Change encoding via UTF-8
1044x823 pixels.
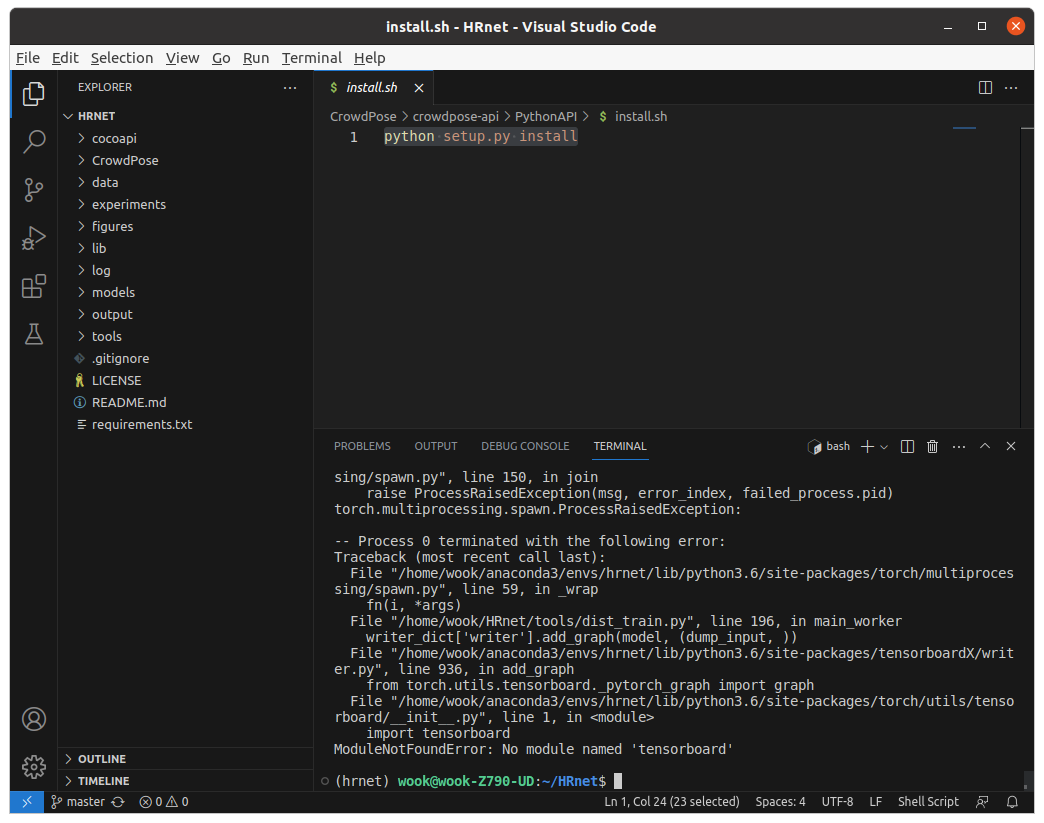[x=837, y=802]
